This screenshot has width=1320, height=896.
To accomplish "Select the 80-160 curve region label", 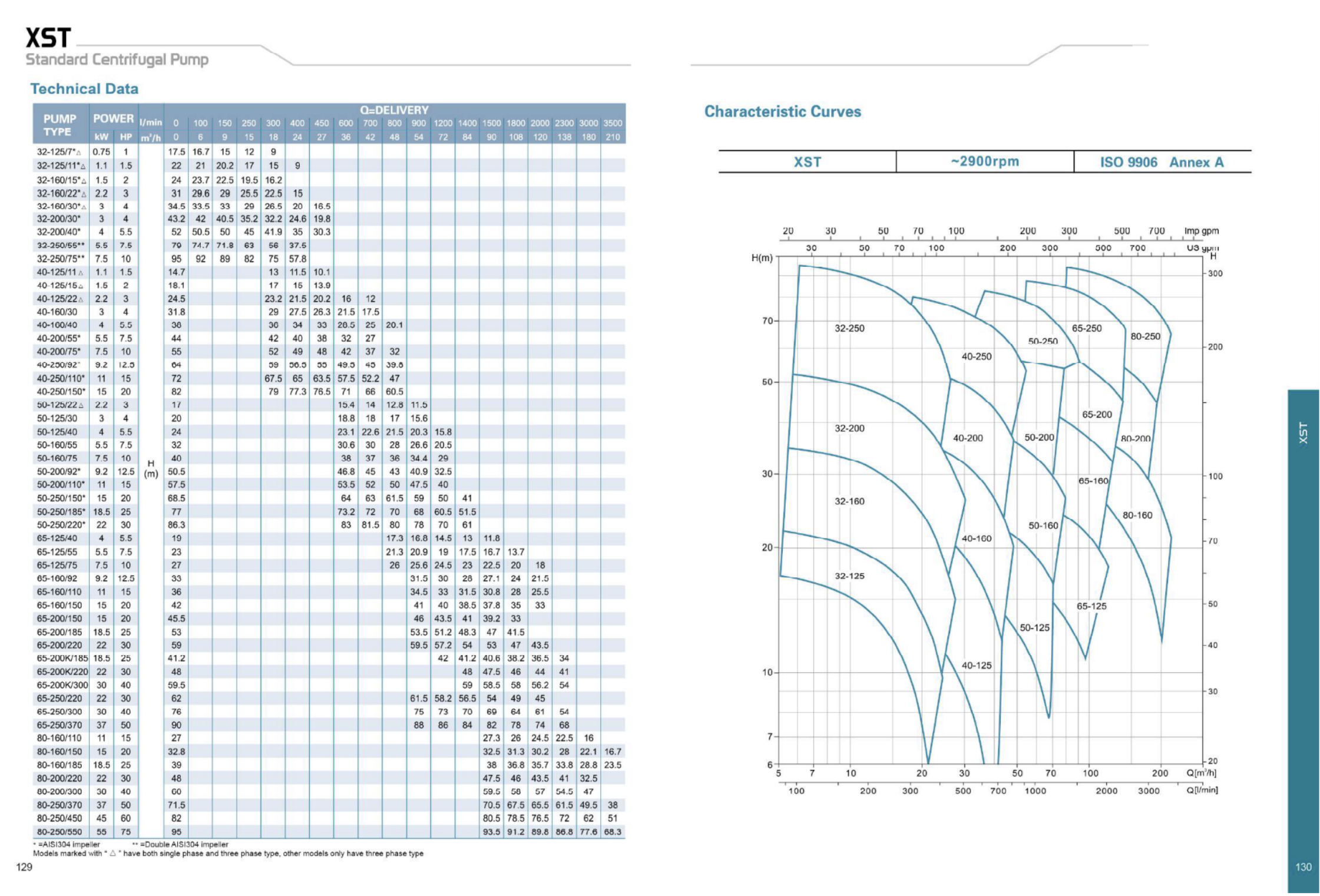I will (x=1137, y=515).
